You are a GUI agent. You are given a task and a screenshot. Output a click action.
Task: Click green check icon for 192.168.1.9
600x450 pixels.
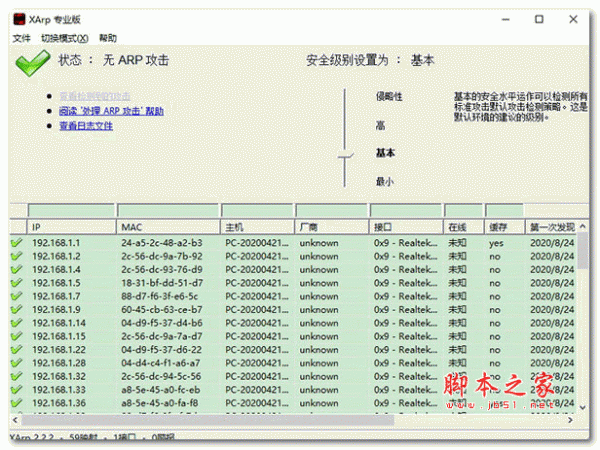tap(17, 310)
